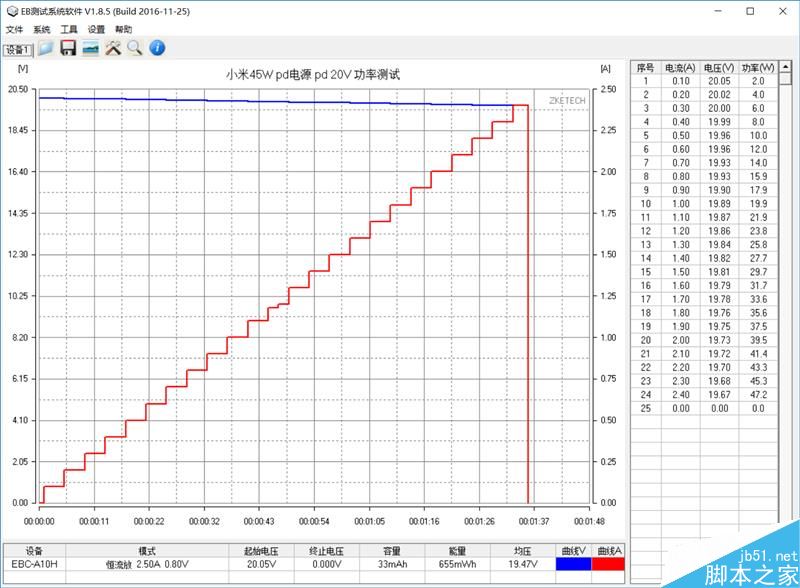The width and height of the screenshot is (800, 588).
Task: Click the 模式 header in summary table
Action: click(147, 551)
